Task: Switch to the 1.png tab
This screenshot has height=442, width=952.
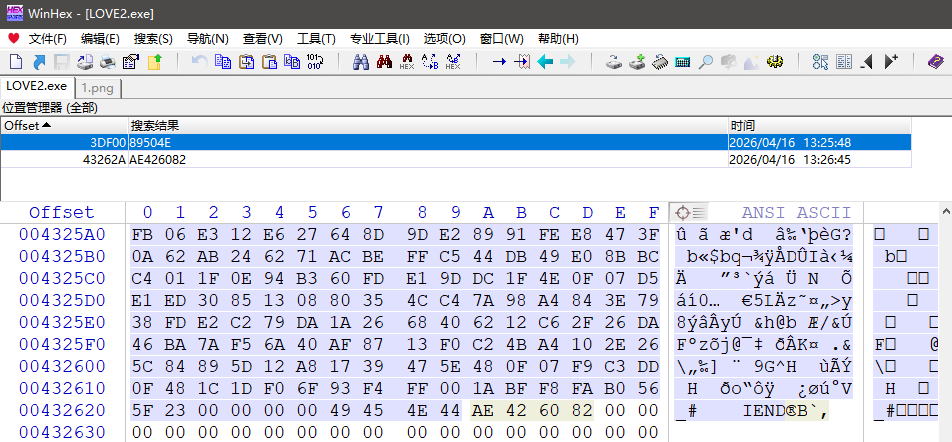Action: pos(98,87)
